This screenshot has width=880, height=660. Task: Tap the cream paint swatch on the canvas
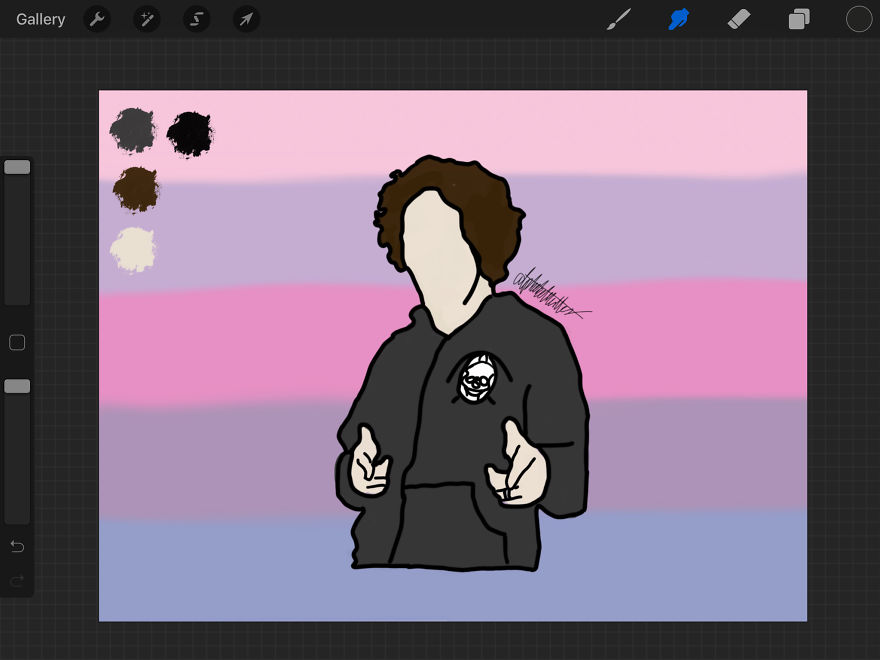click(133, 248)
